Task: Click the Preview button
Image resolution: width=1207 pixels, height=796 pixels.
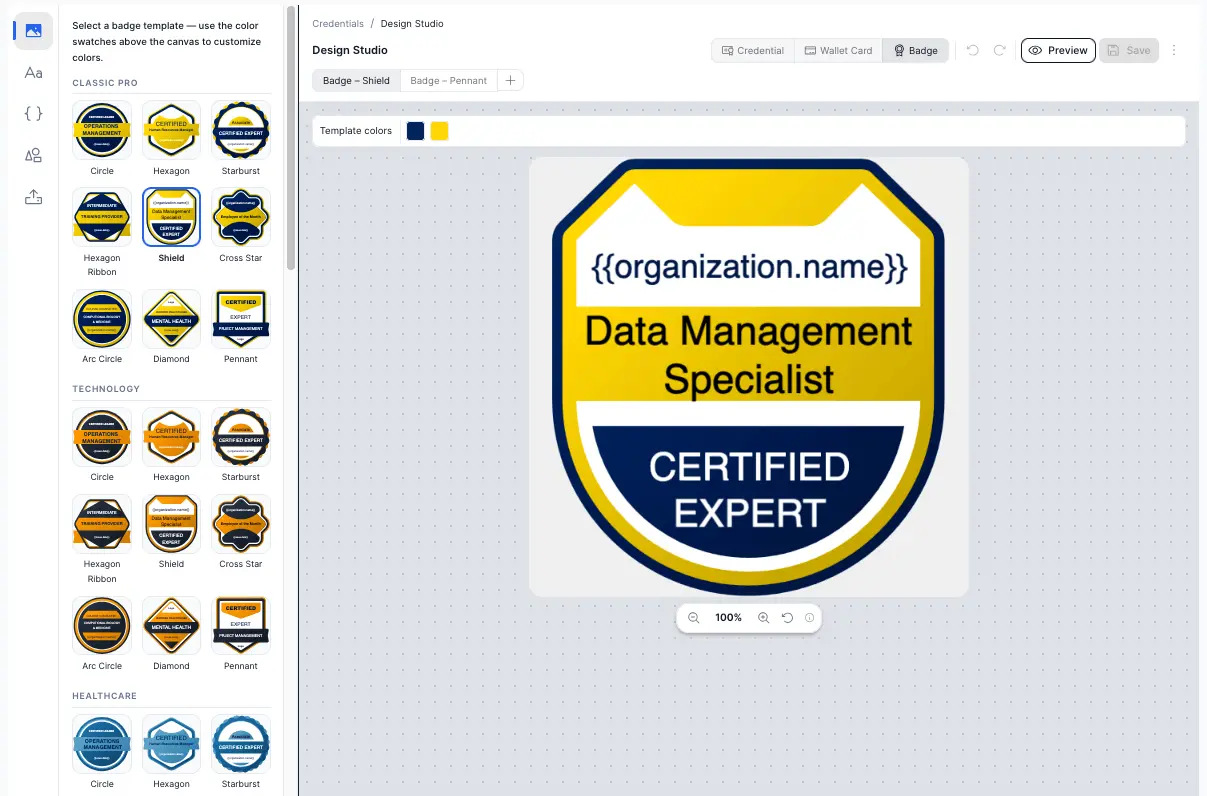Action: point(1058,50)
